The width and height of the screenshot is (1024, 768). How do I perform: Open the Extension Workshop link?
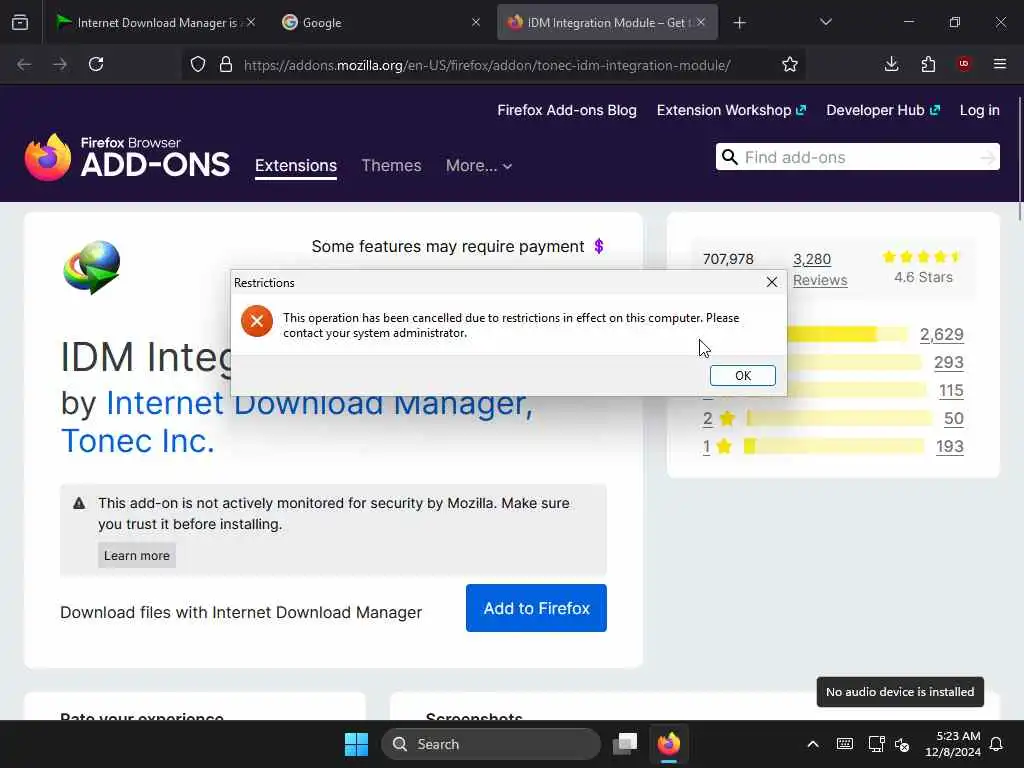[731, 110]
